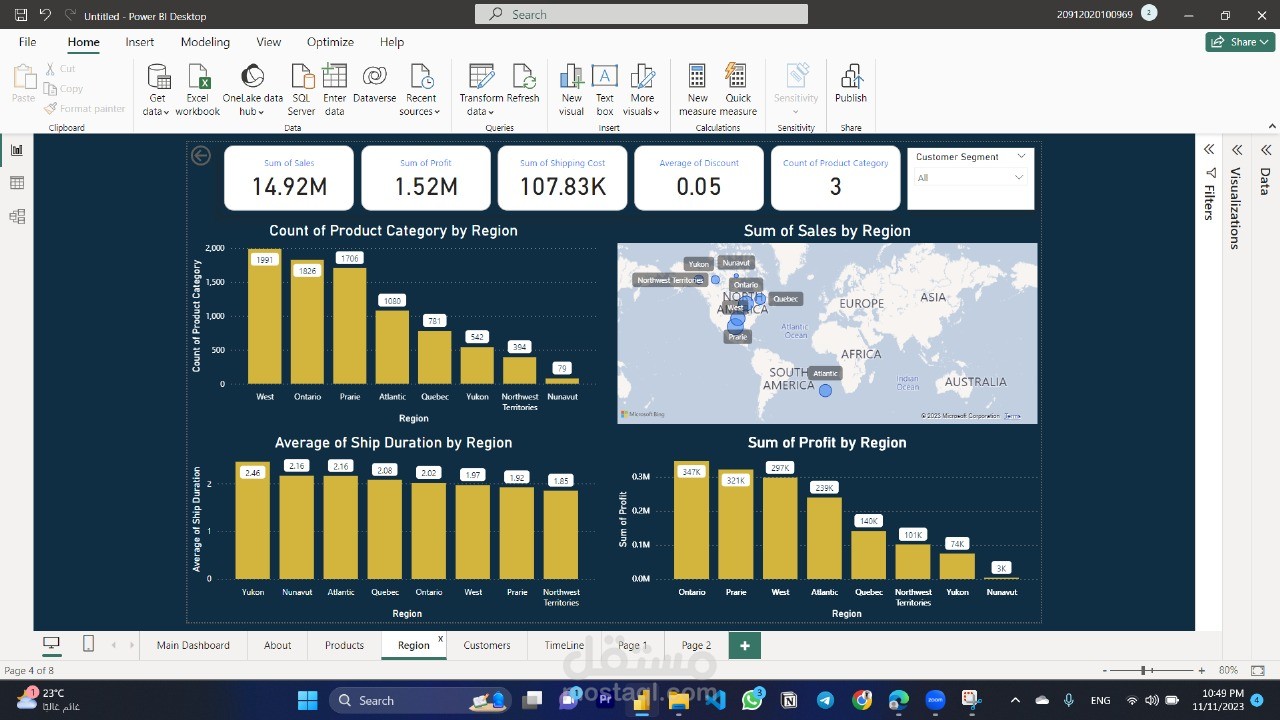Add a new report page
Image resolution: width=1280 pixels, height=720 pixels.
pyautogui.click(x=744, y=645)
